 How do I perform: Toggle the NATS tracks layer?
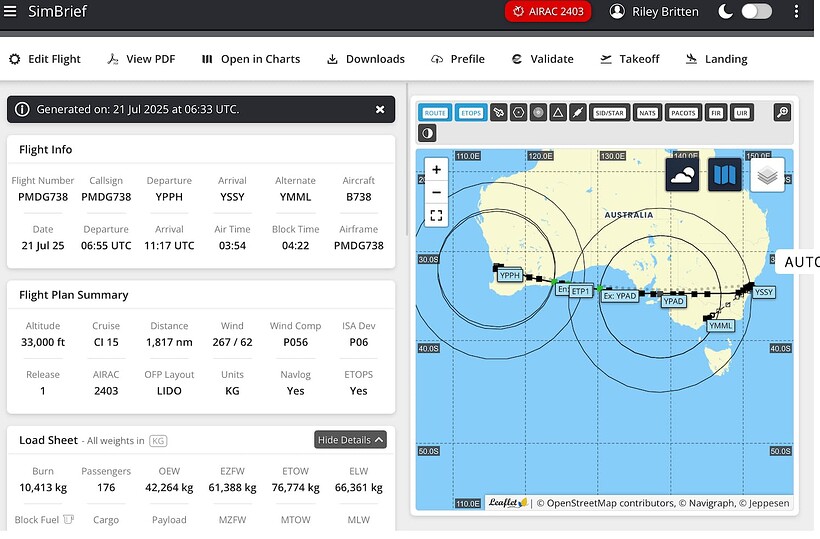tap(647, 113)
